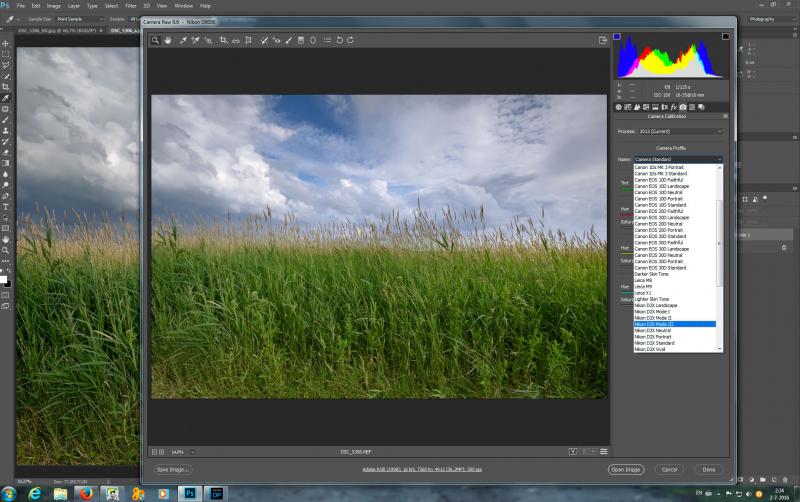
Task: Click the Open Image button
Action: pos(626,469)
